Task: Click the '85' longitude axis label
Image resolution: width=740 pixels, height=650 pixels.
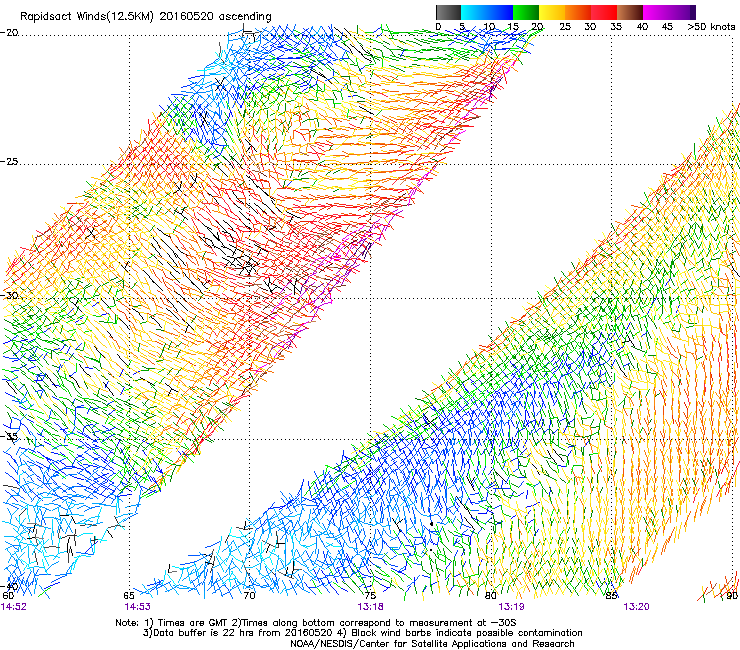Action: (611, 595)
